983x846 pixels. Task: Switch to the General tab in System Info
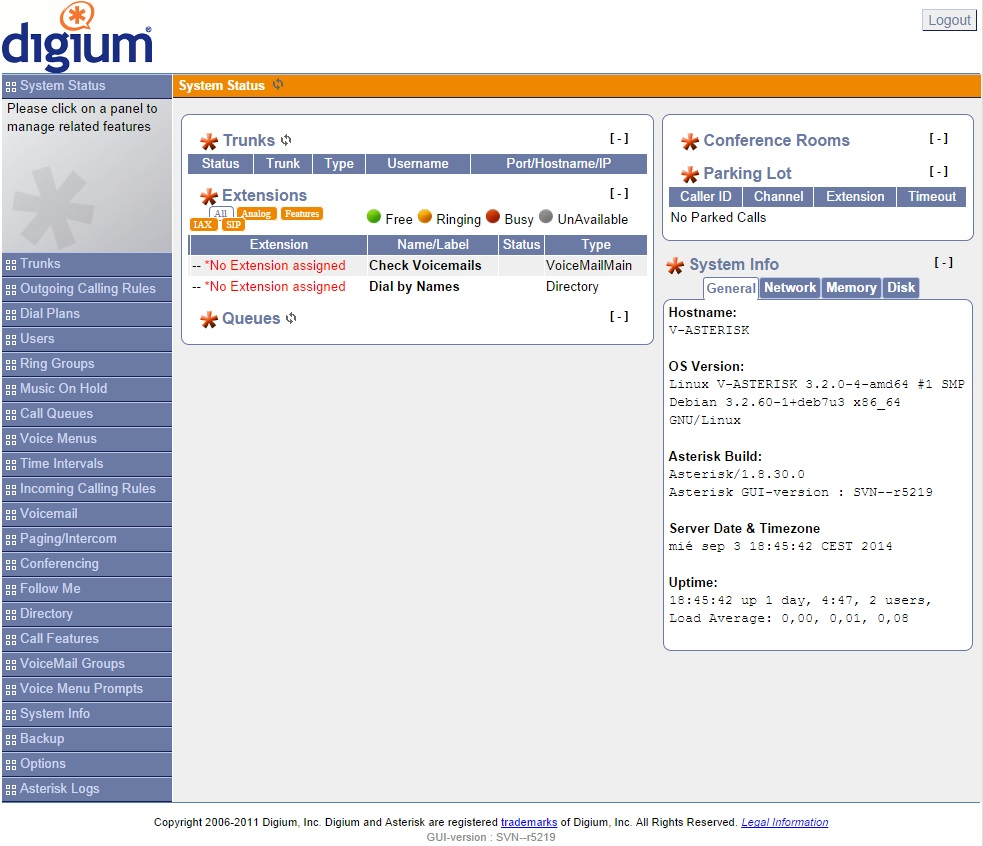(x=730, y=288)
